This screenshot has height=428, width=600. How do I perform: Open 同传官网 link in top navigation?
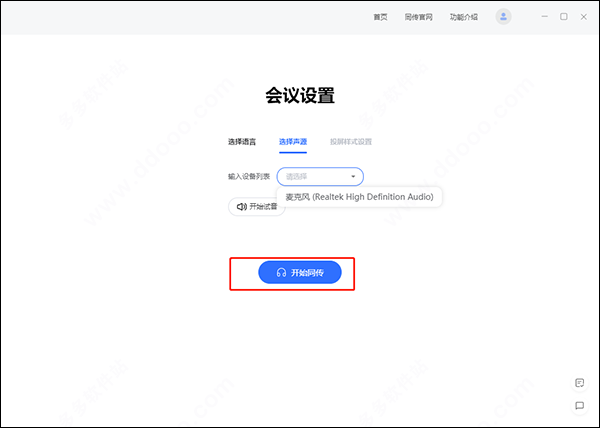[x=418, y=17]
